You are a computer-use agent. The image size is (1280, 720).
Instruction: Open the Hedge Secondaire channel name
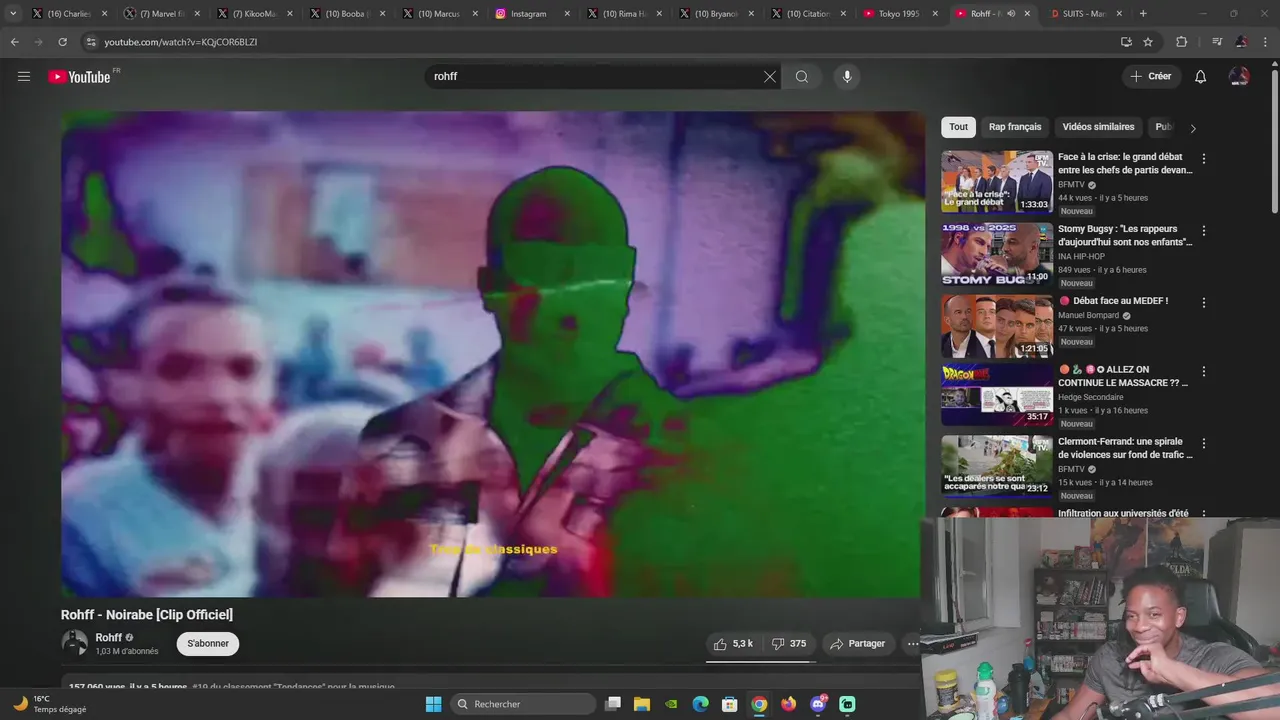[1091, 397]
